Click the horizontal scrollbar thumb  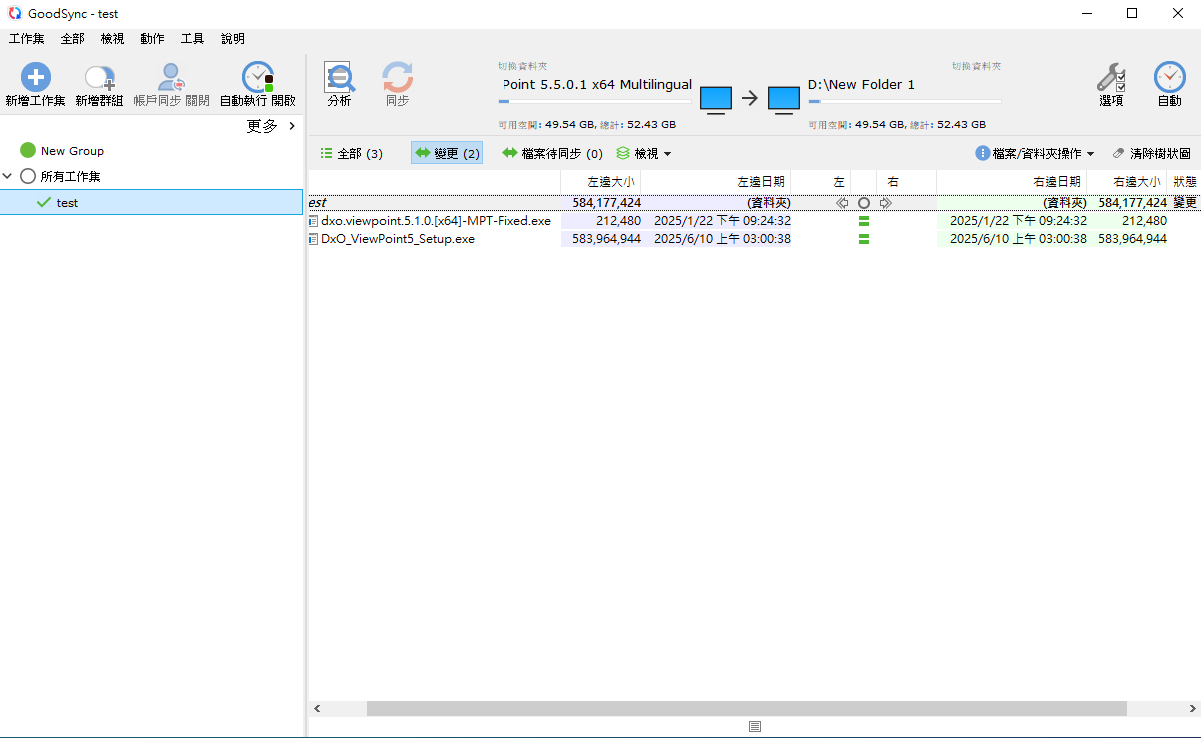tap(746, 708)
